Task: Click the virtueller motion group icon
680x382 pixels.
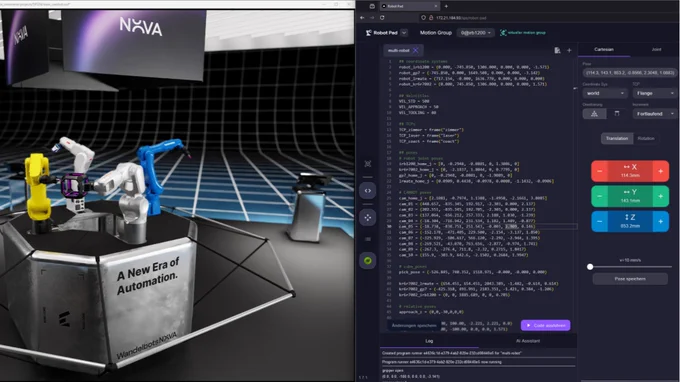Action: pyautogui.click(x=503, y=33)
